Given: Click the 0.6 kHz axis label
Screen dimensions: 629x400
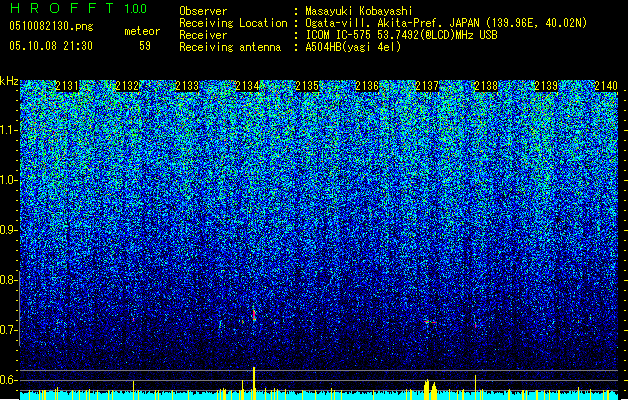Looking at the screenshot, I should tap(8, 380).
